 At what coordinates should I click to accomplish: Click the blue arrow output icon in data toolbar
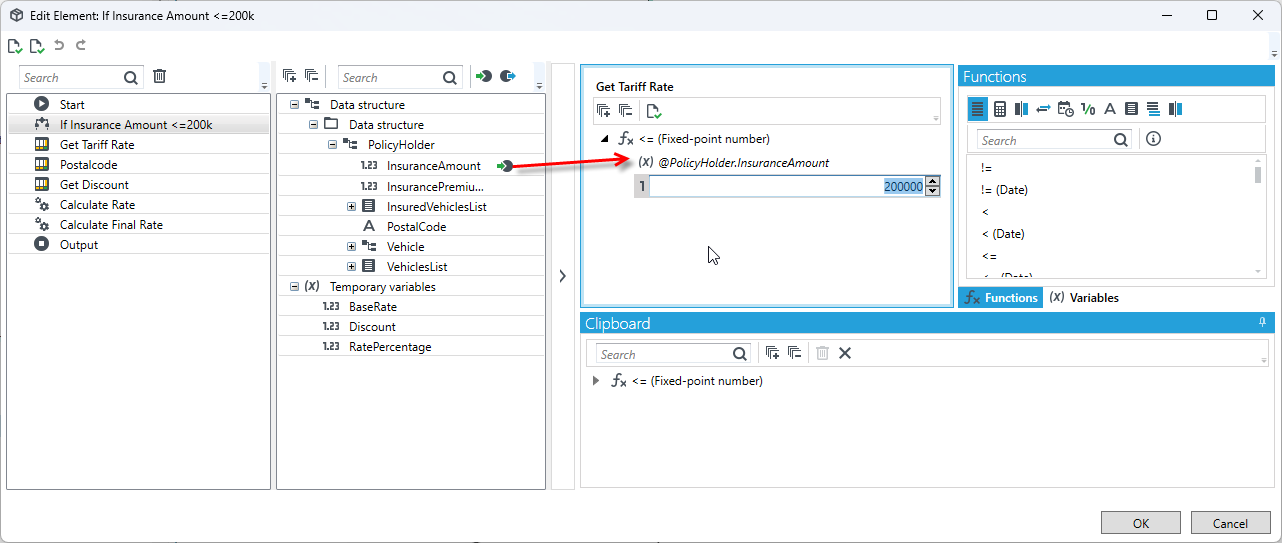508,77
